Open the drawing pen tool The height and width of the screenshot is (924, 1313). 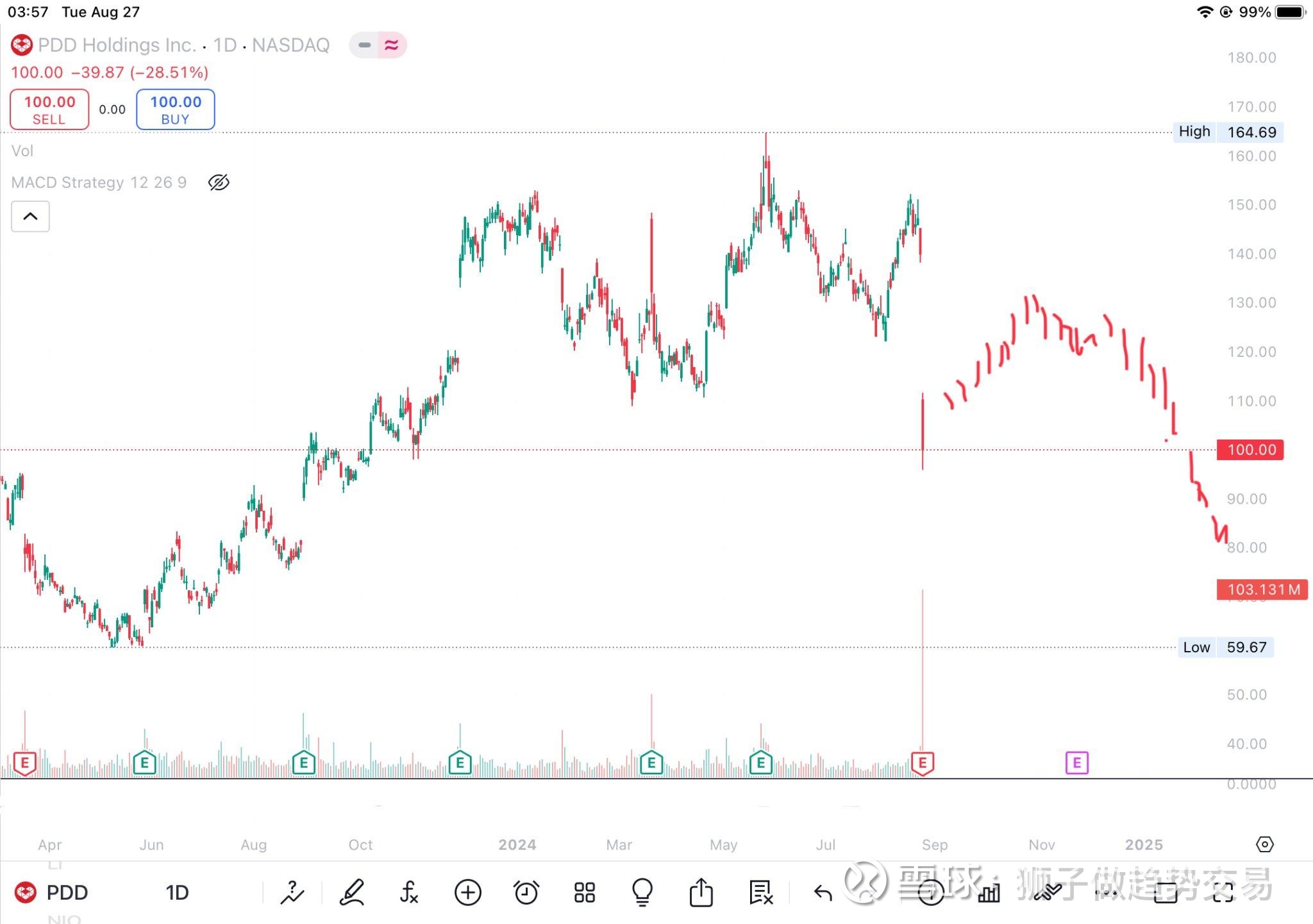click(352, 892)
